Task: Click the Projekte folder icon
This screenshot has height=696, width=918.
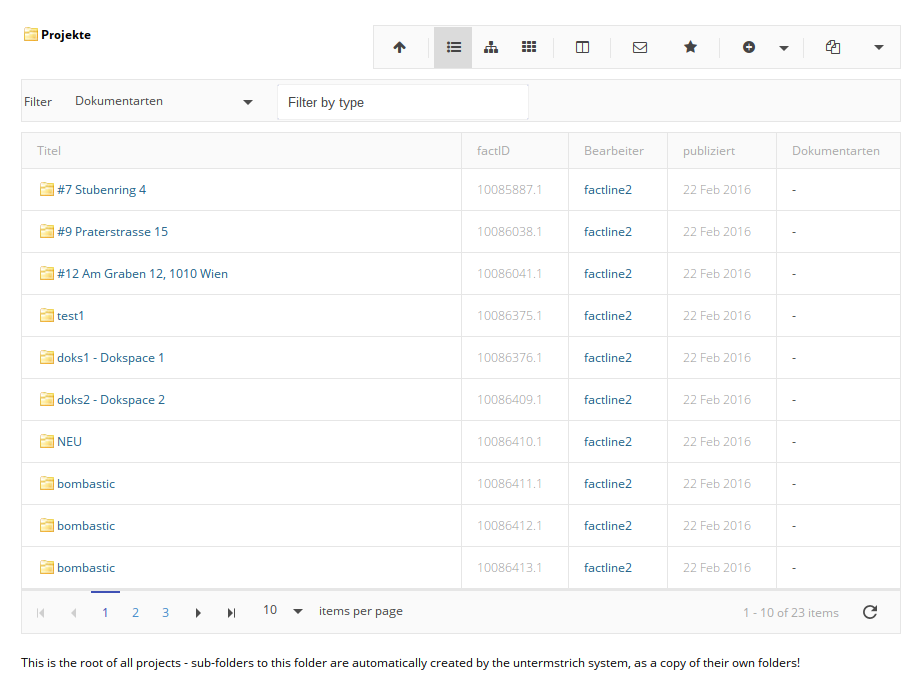Action: pyautogui.click(x=27, y=33)
